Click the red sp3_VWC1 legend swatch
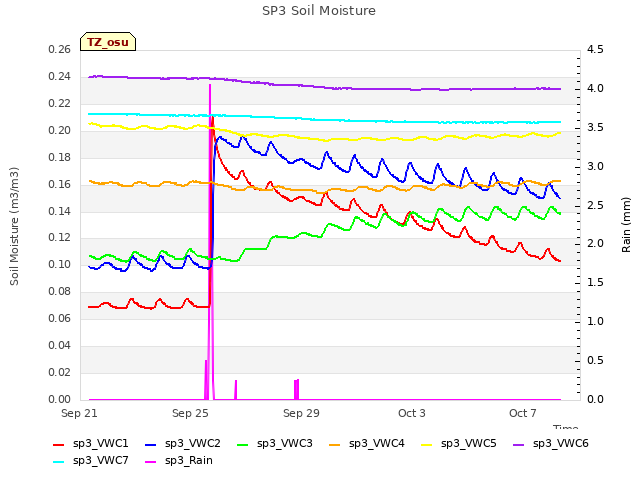This screenshot has height=480, width=640. coord(59,444)
